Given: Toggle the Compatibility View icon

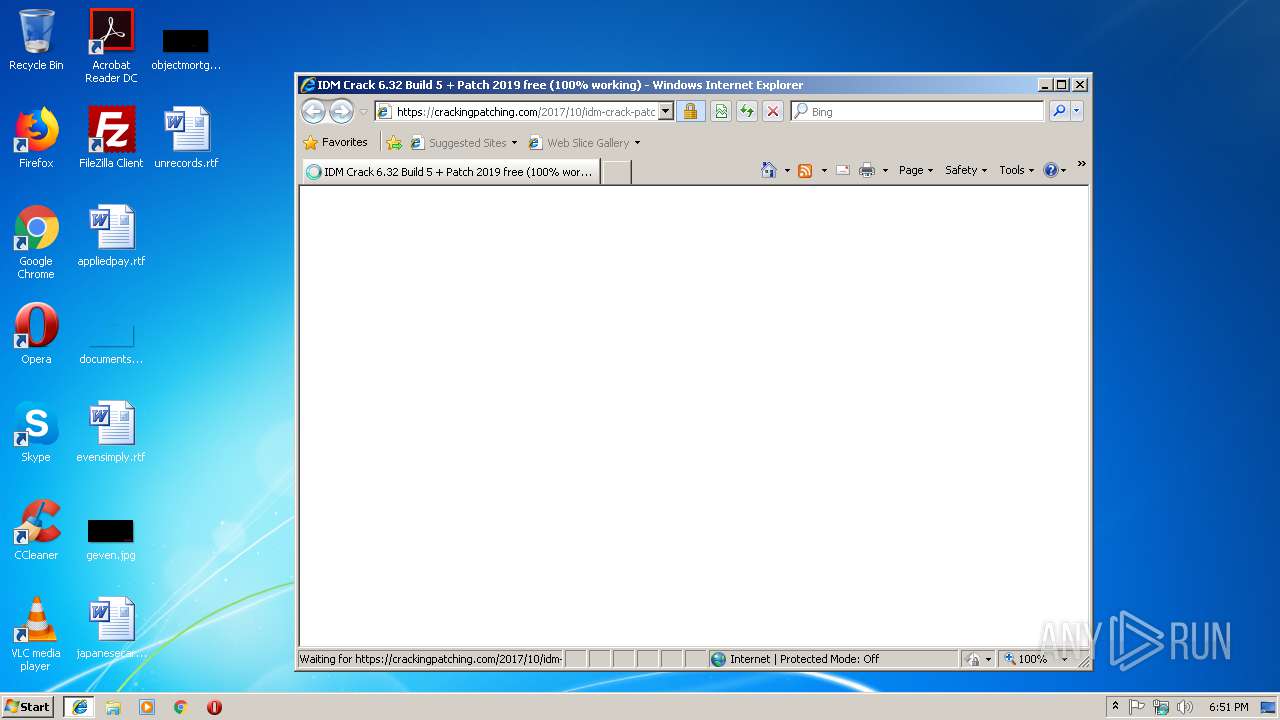Looking at the screenshot, I should click(720, 112).
